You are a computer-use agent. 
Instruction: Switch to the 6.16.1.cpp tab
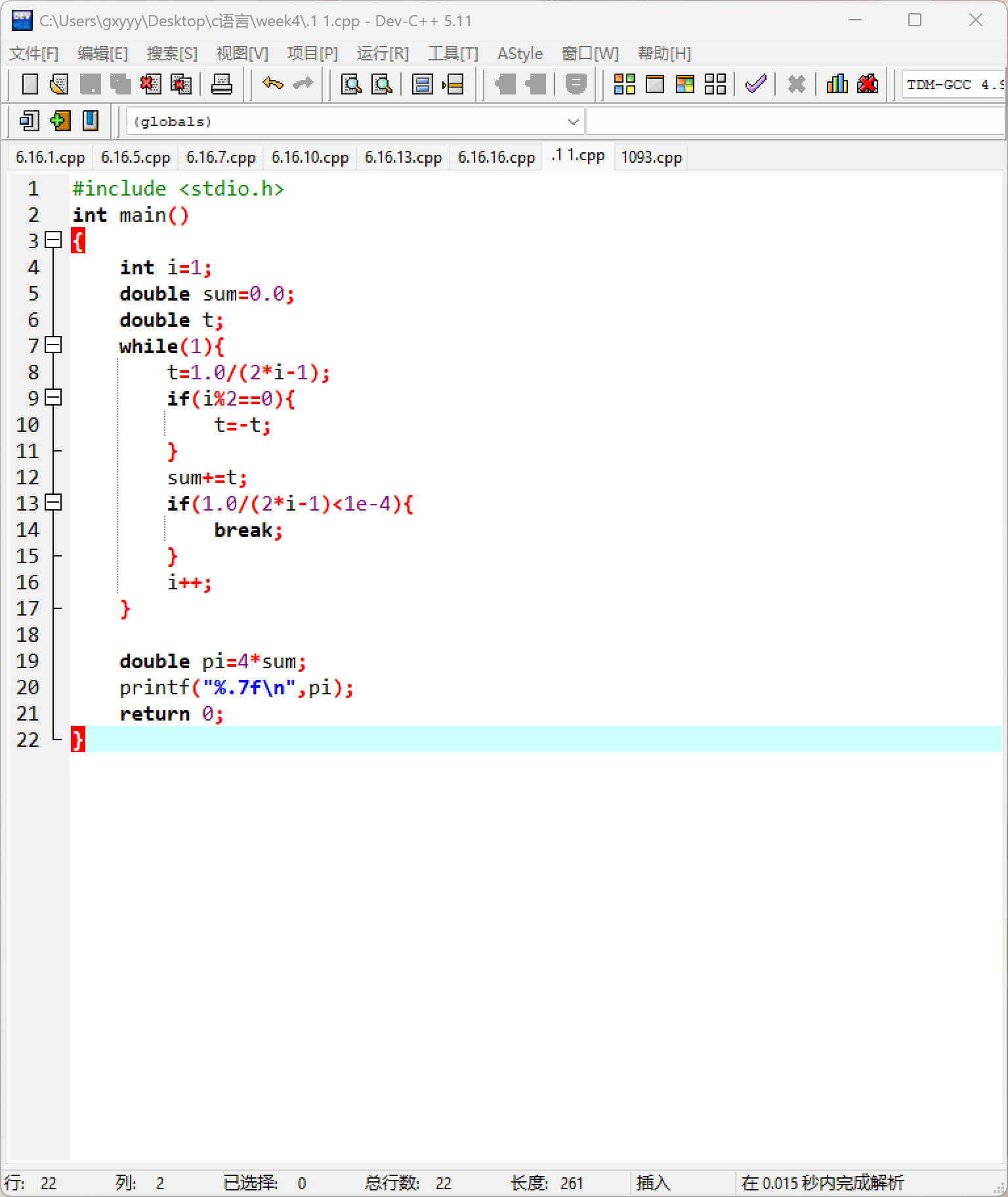[51, 157]
